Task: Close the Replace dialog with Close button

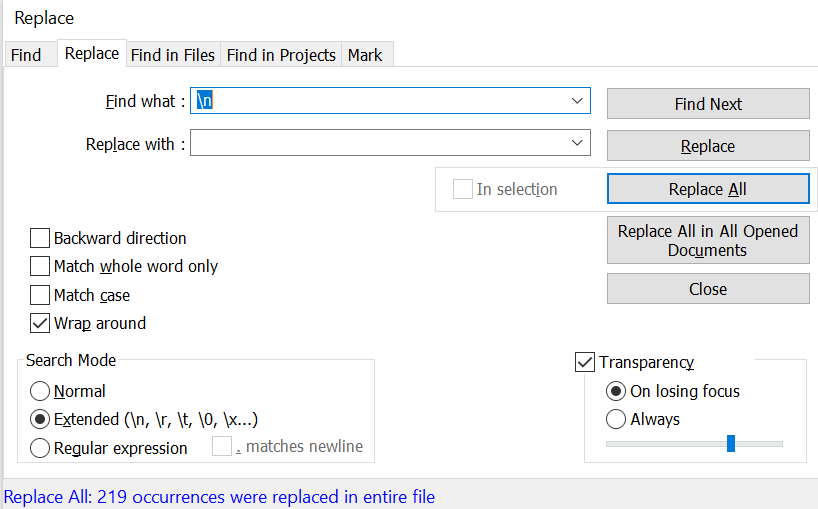Action: point(708,289)
